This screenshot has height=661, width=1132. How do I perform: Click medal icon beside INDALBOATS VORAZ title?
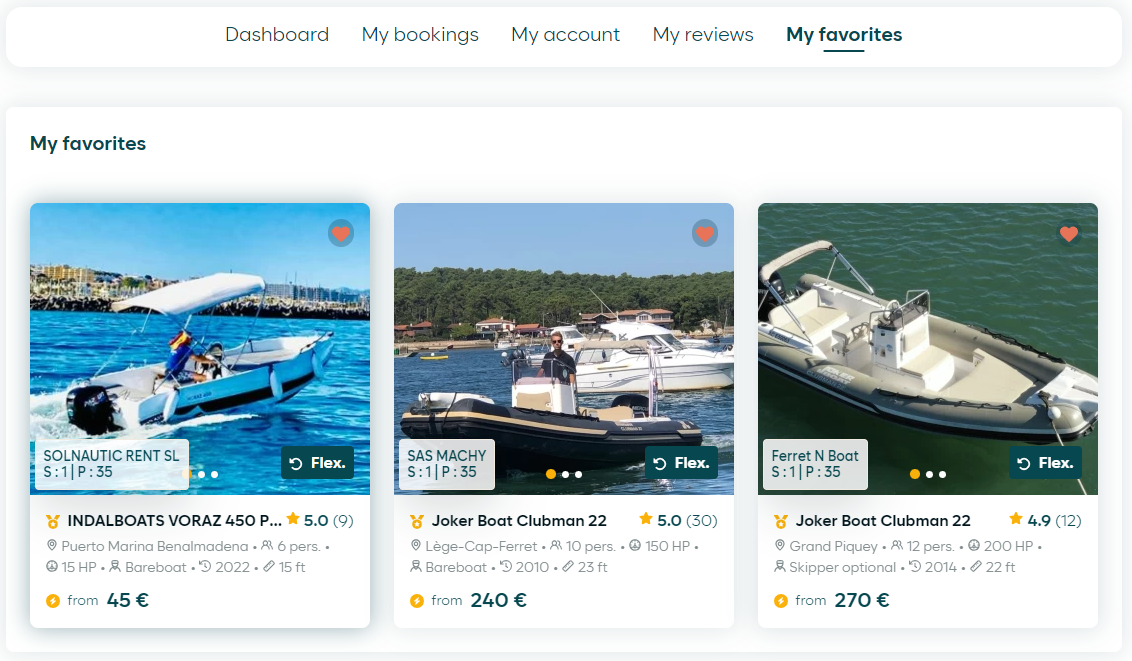tap(53, 521)
